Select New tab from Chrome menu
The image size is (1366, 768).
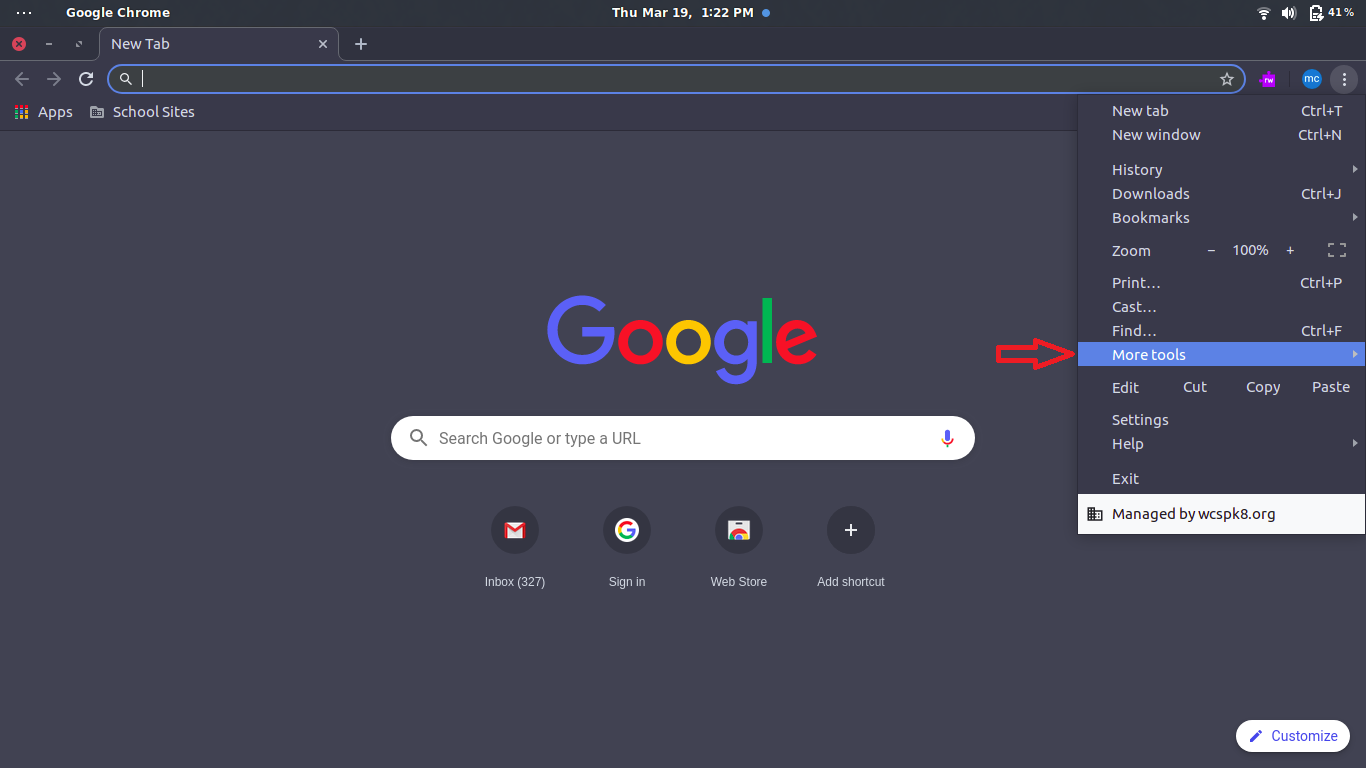tap(1221, 111)
